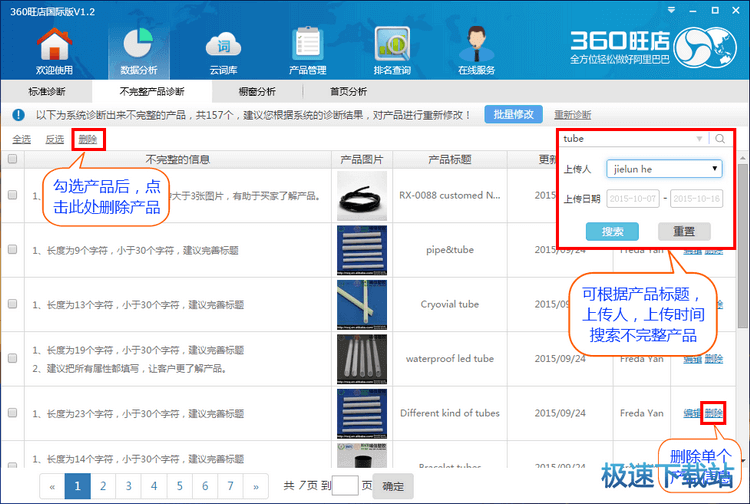This screenshot has height=504, width=750.
Task: Go to page 7
Action: pos(231,486)
